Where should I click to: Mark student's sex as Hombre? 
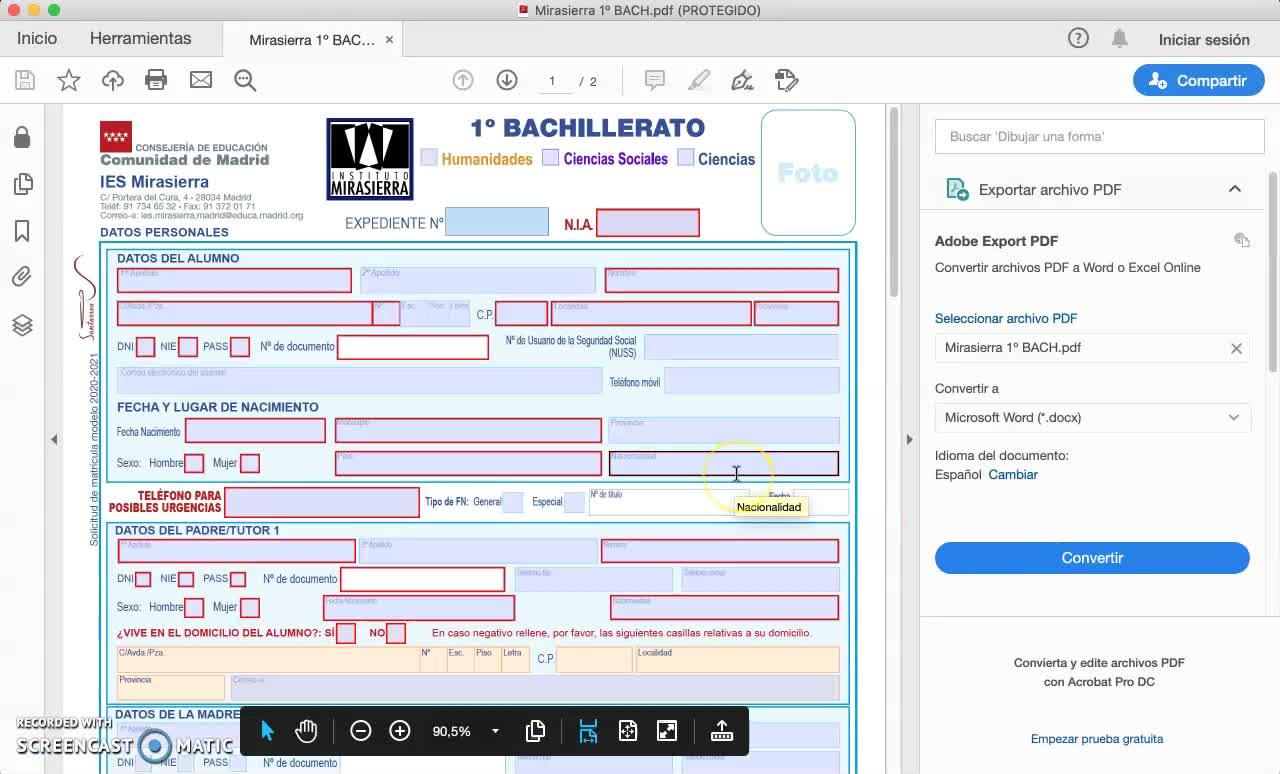click(x=194, y=463)
